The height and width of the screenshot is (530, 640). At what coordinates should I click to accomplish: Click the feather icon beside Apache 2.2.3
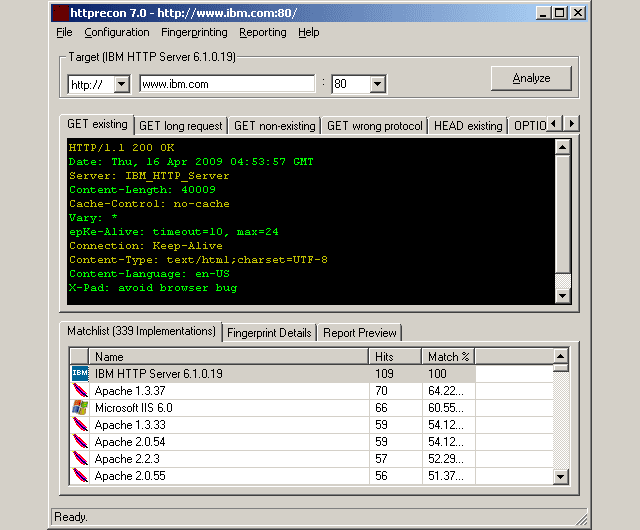(x=80, y=459)
